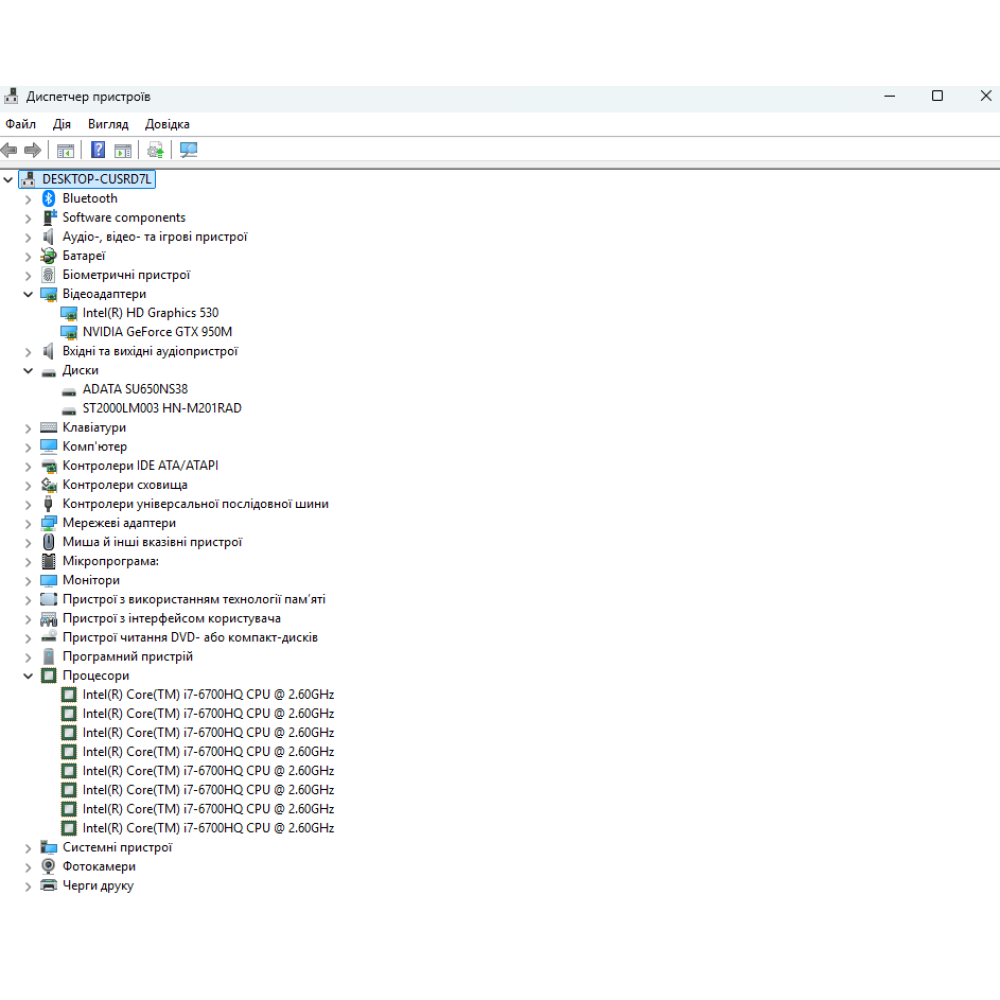Expand the Мережеві адаптери category

point(28,523)
